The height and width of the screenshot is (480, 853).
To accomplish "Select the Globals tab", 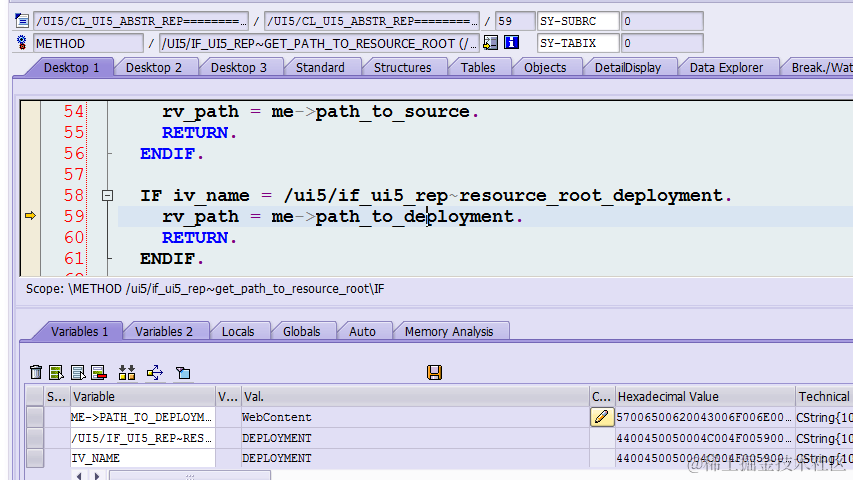I will point(301,331).
